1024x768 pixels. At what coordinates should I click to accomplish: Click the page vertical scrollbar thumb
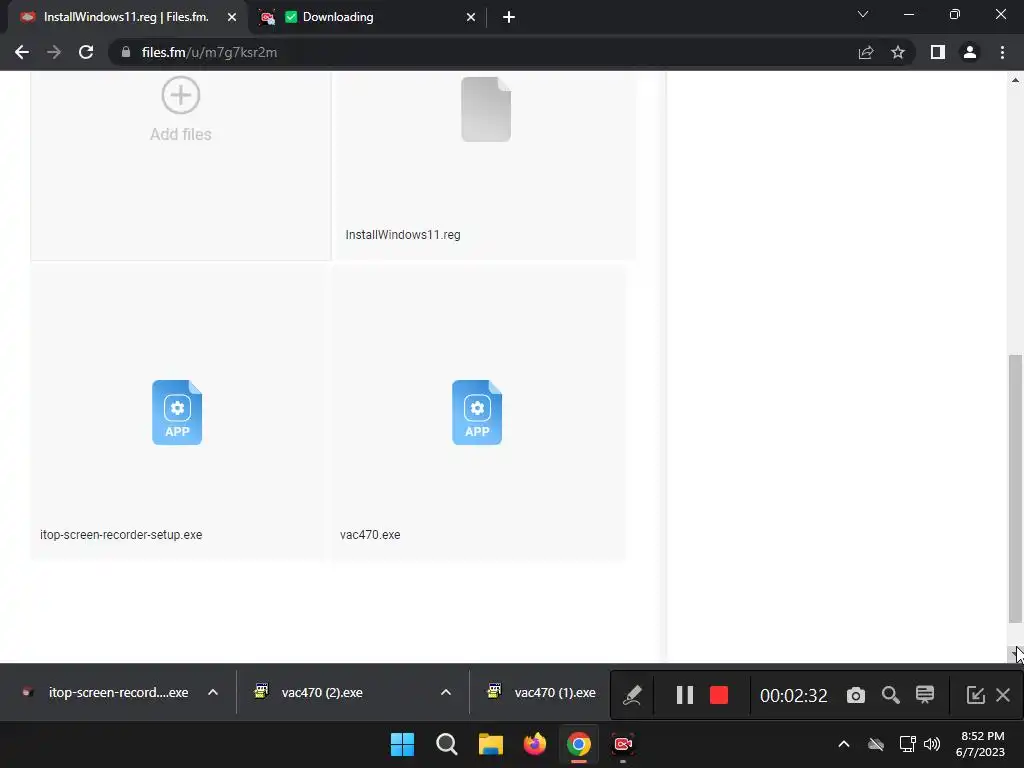pyautogui.click(x=1015, y=488)
